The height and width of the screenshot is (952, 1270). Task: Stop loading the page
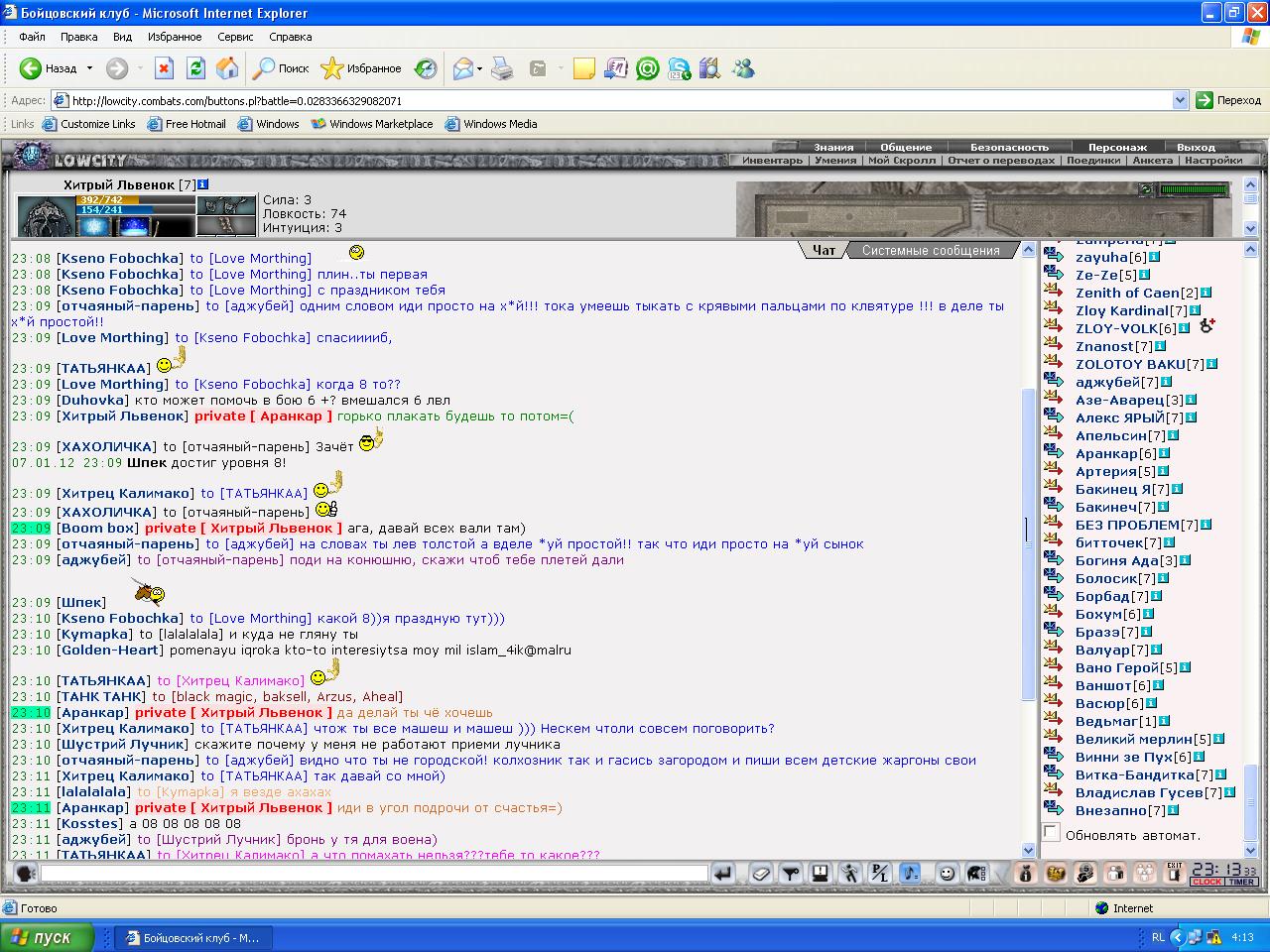tap(164, 68)
